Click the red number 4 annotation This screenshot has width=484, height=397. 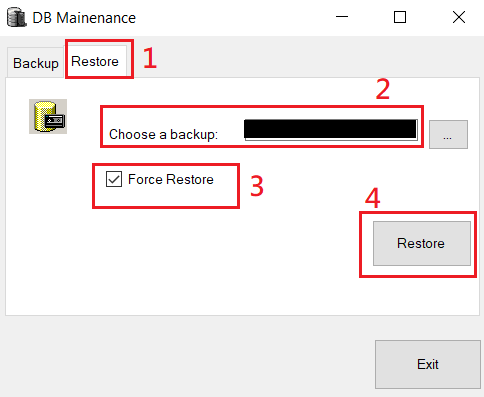point(372,198)
